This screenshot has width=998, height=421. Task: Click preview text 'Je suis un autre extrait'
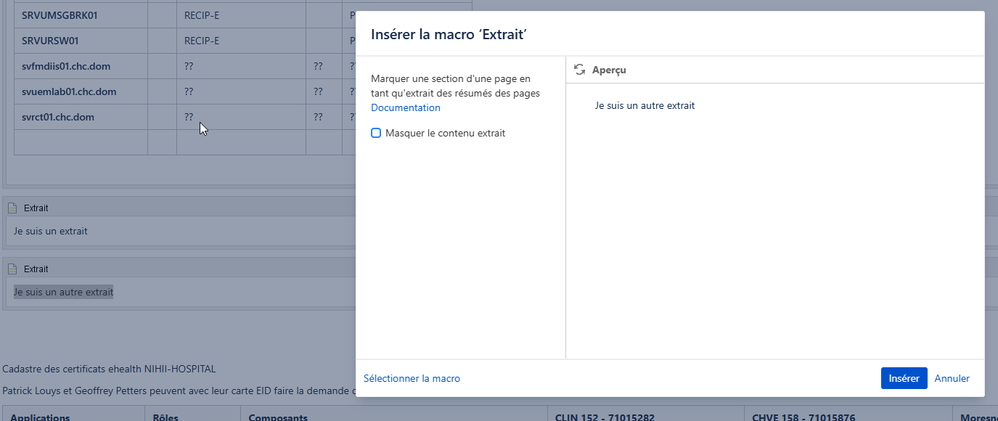(645, 106)
